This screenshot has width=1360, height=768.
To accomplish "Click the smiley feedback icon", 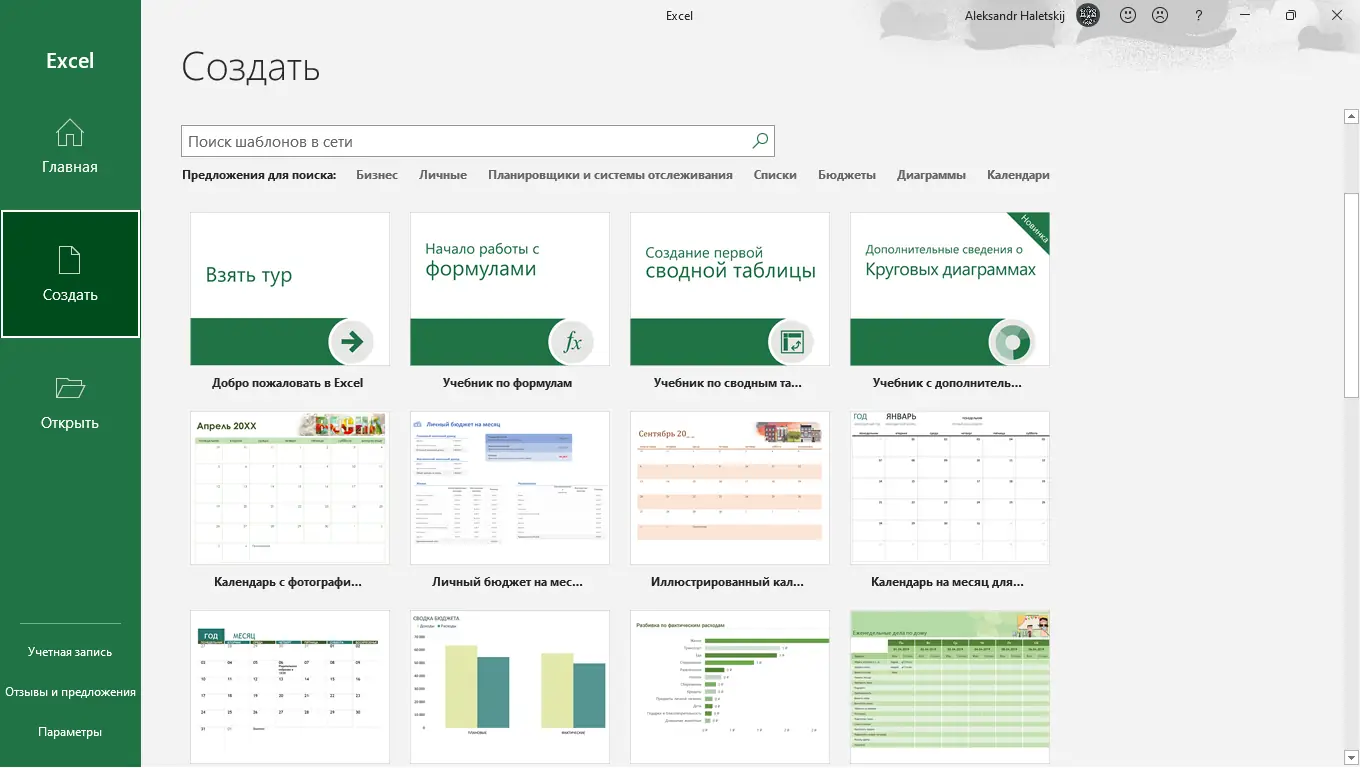I will click(1128, 16).
